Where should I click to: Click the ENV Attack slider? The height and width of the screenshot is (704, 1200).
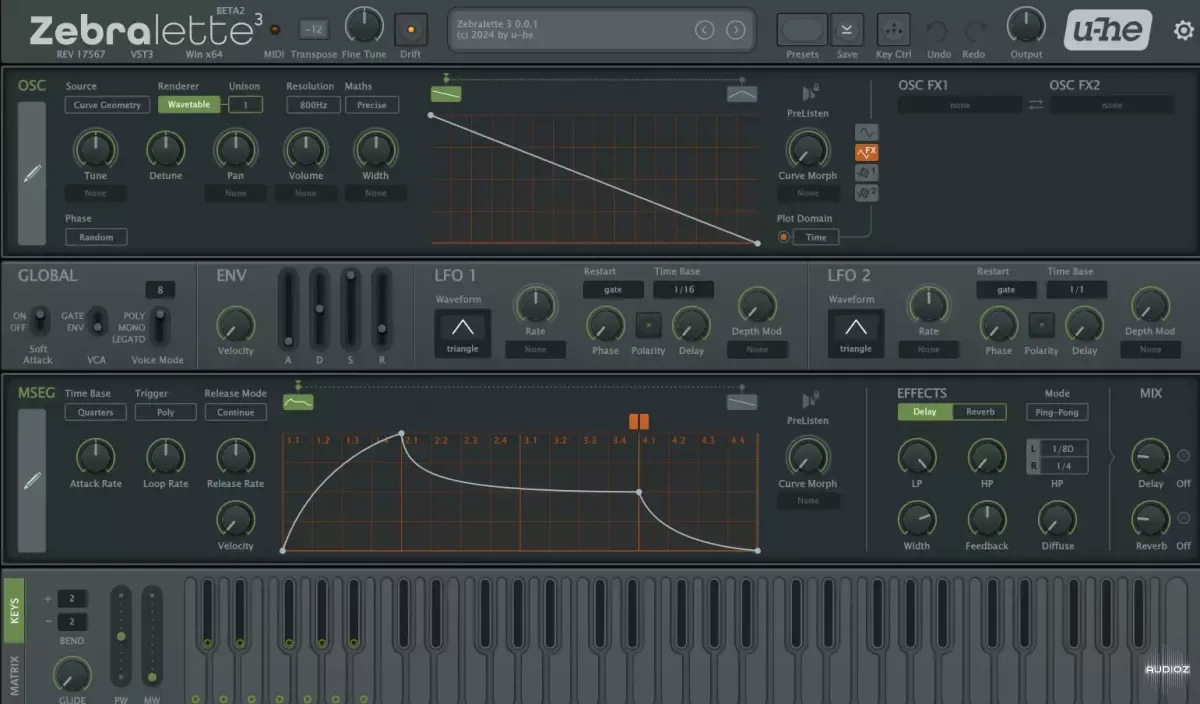[288, 310]
